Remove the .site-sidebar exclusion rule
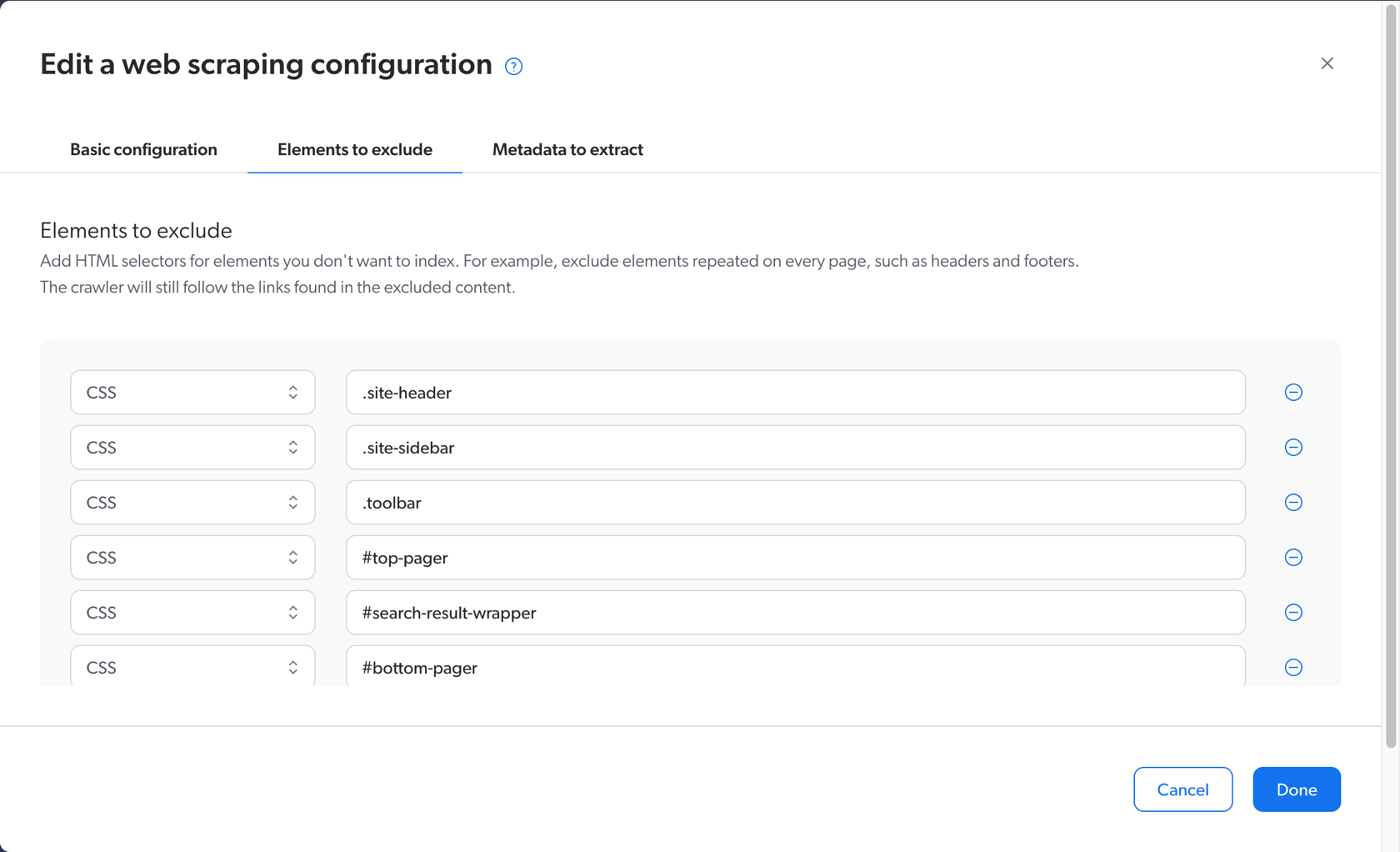 point(1293,447)
